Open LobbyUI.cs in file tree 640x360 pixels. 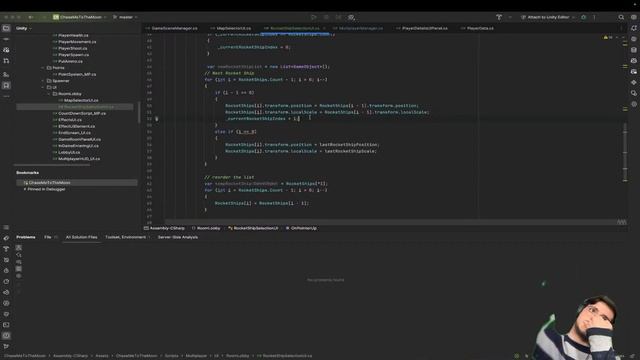click(x=69, y=152)
